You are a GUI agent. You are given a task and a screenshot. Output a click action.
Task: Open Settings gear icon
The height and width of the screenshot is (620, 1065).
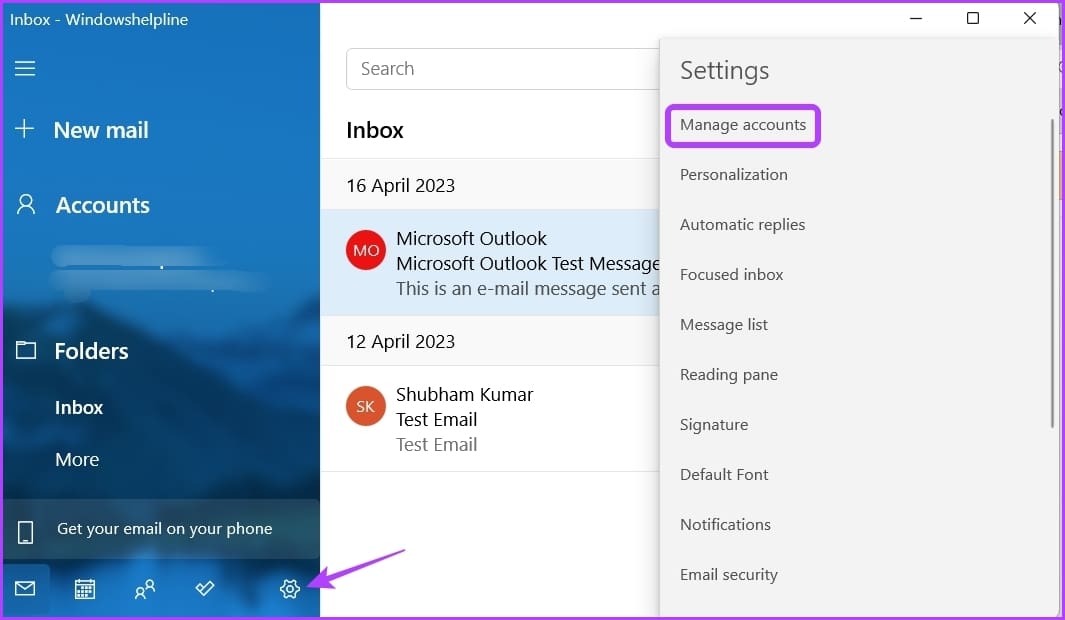tap(290, 589)
